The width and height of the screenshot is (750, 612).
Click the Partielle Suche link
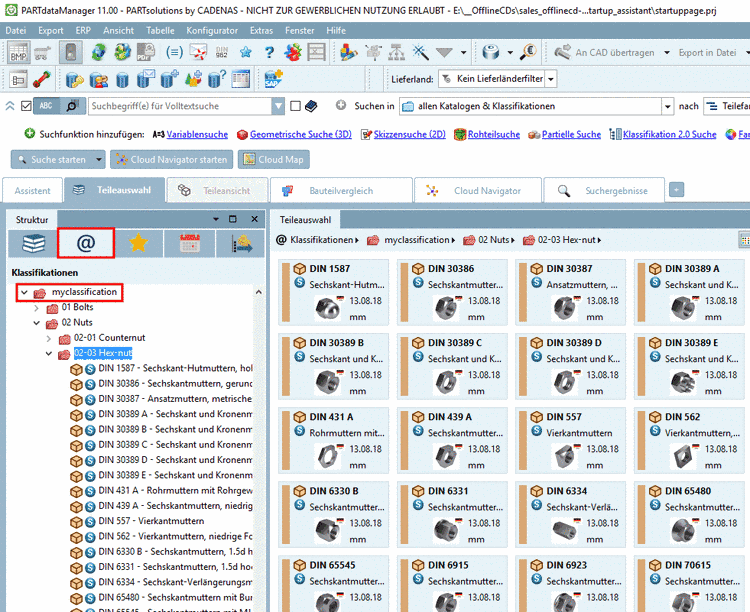coord(571,134)
